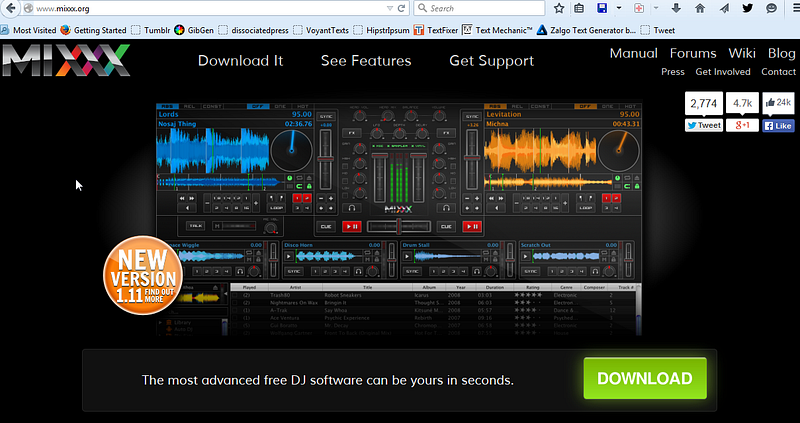
Task: Visit the Forums page
Action: click(x=693, y=53)
